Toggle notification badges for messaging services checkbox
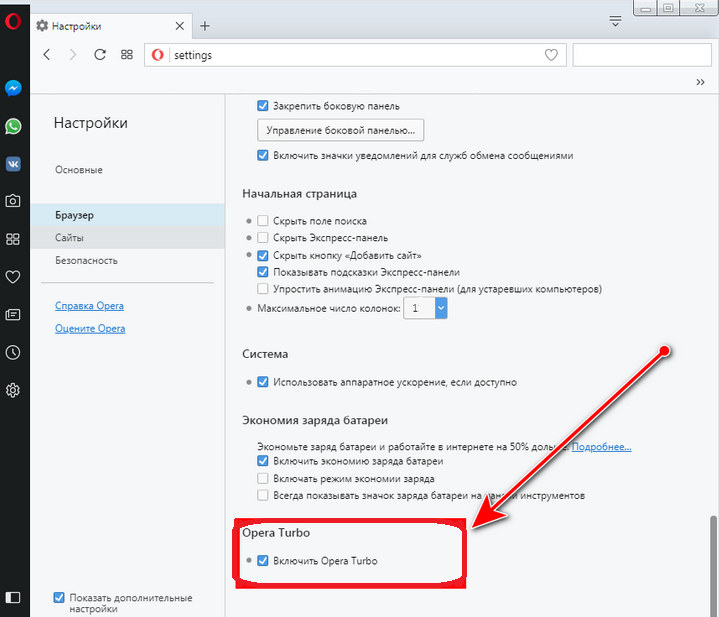Screen dimensions: 719x617 point(263,155)
